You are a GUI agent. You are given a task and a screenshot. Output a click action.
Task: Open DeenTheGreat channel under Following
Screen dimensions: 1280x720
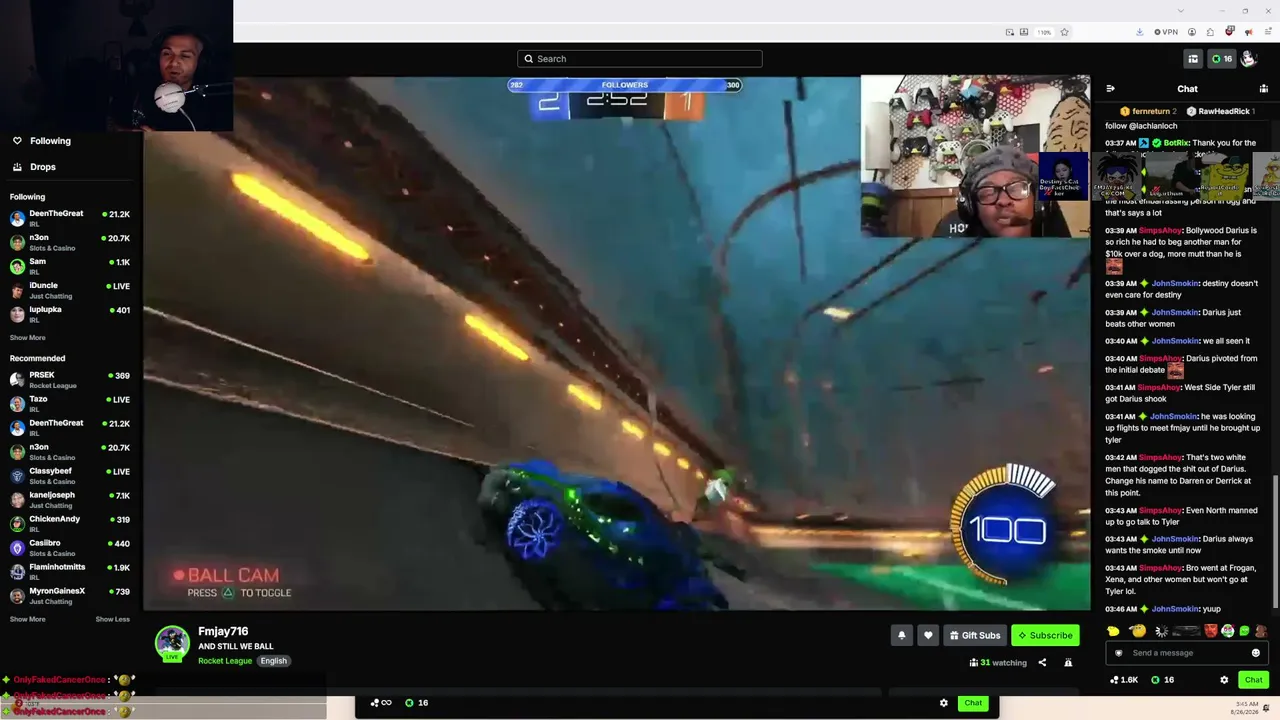tap(70, 218)
